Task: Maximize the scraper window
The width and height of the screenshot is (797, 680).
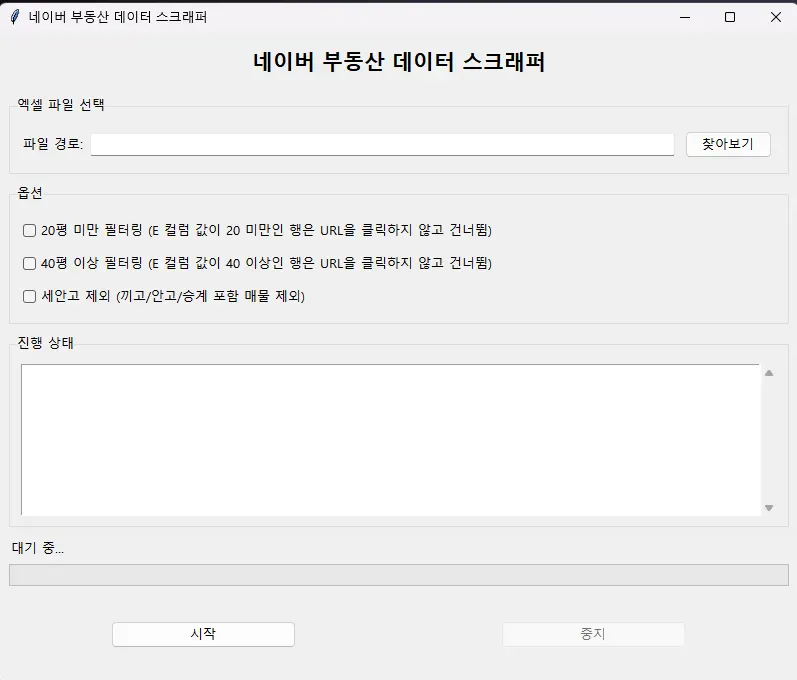Action: coord(730,17)
